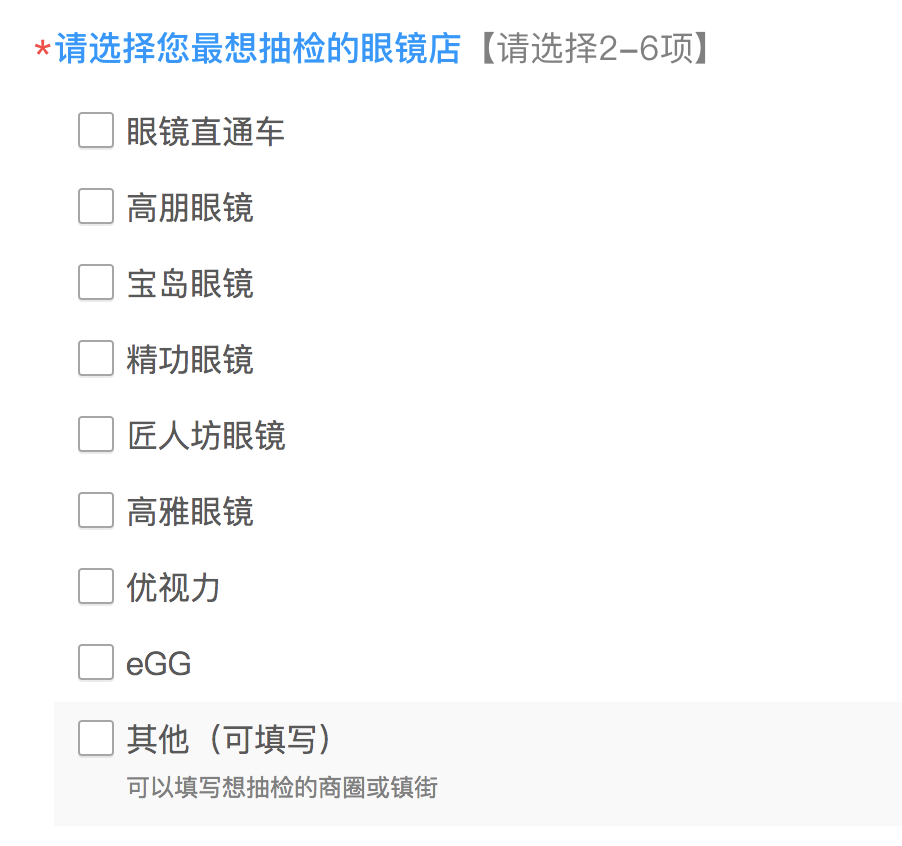Enable the 精功眼镜 option

point(95,358)
